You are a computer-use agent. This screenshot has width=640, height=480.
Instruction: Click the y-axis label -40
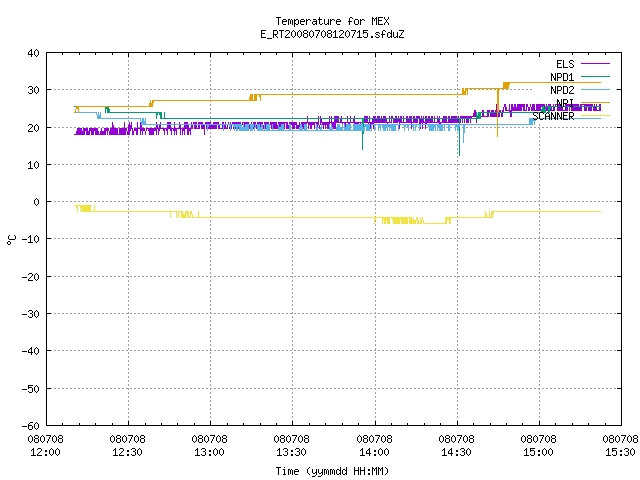click(x=31, y=351)
